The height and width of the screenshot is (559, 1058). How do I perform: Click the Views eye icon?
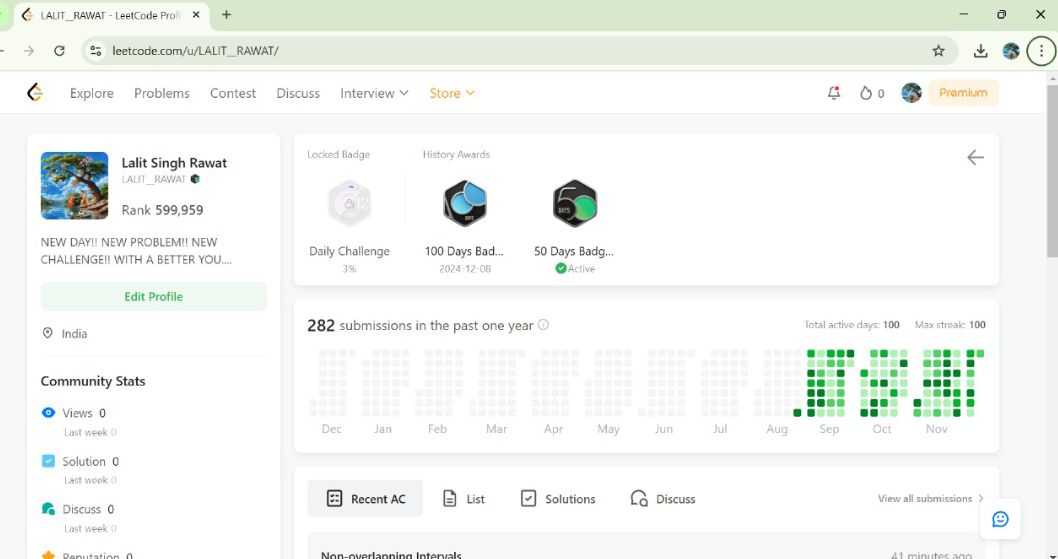click(48, 412)
